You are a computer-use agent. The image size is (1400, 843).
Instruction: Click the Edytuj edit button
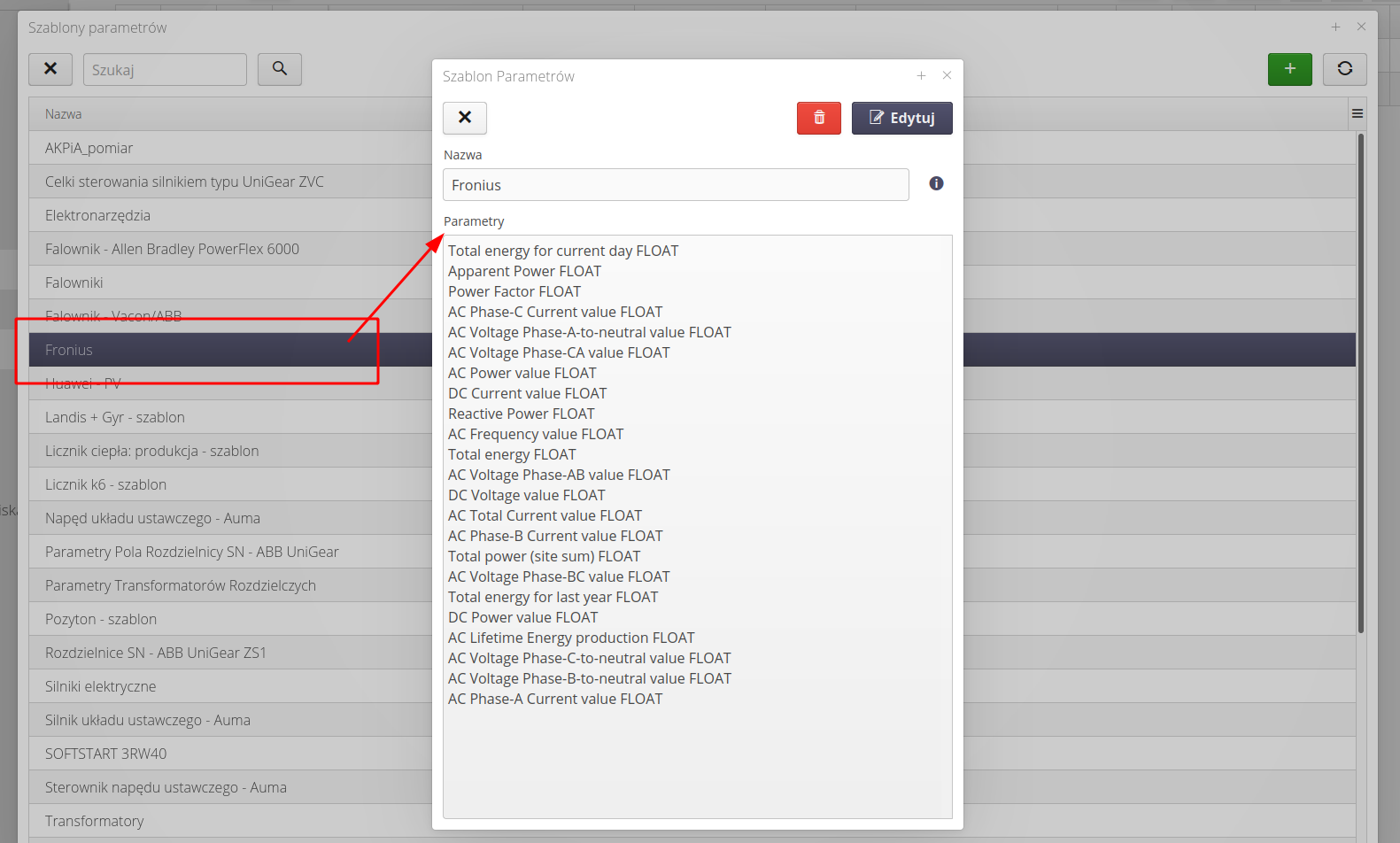(901, 118)
